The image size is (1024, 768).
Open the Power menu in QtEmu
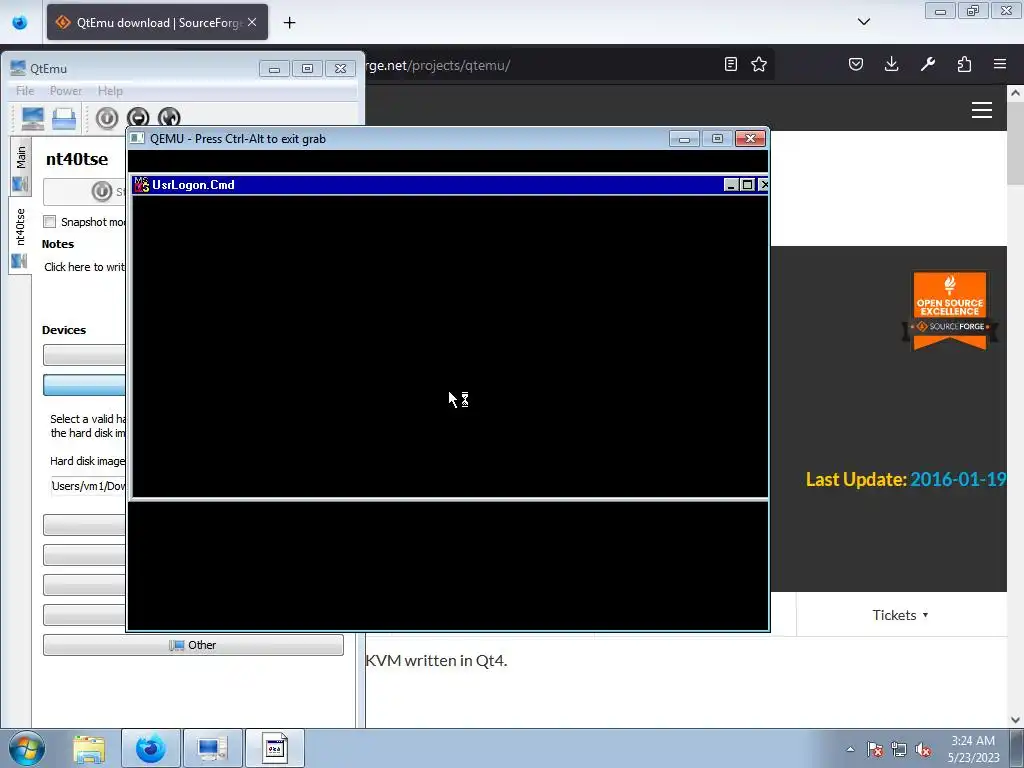pyautogui.click(x=66, y=91)
